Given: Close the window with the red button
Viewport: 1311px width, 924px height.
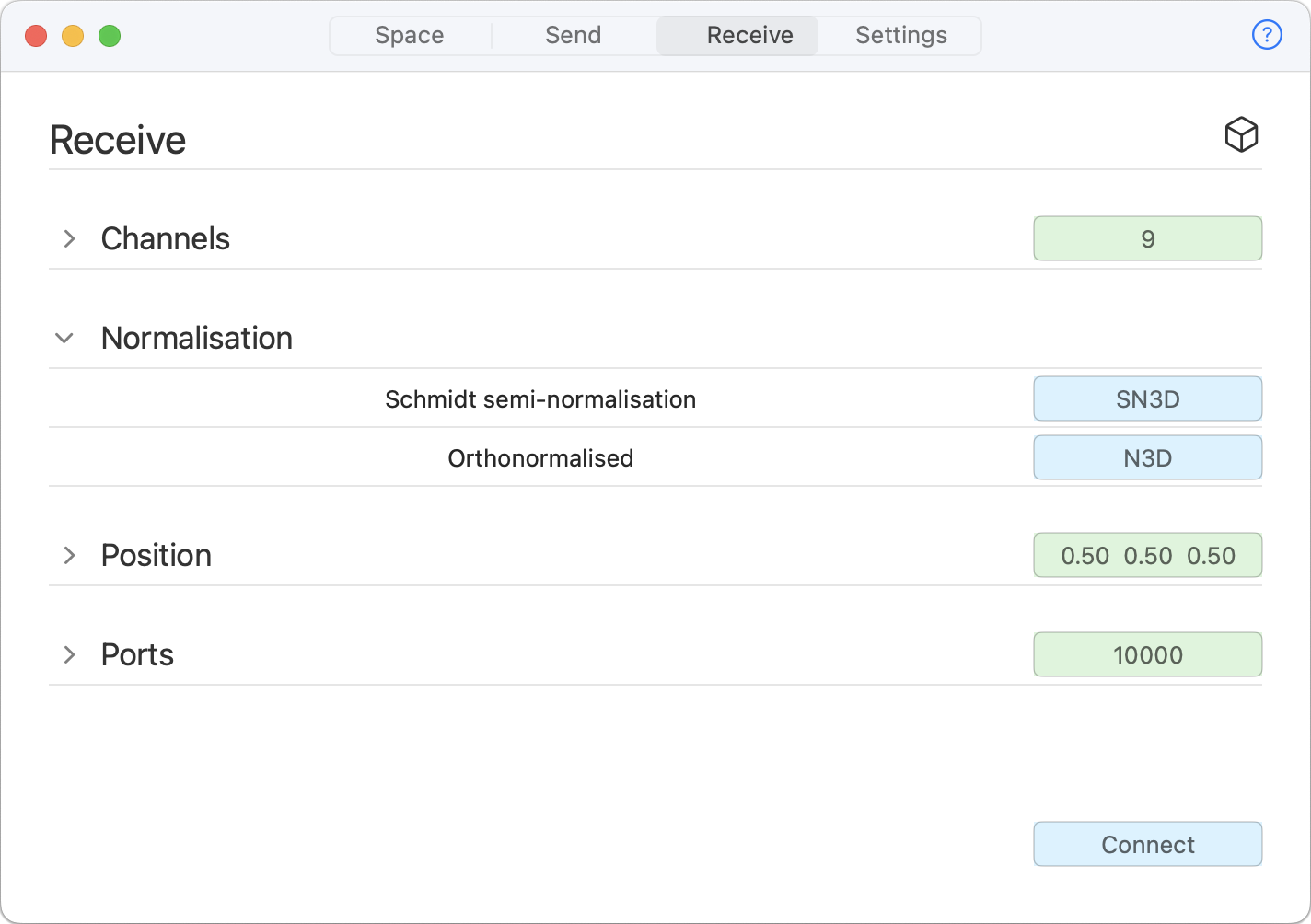Looking at the screenshot, I should (x=36, y=36).
